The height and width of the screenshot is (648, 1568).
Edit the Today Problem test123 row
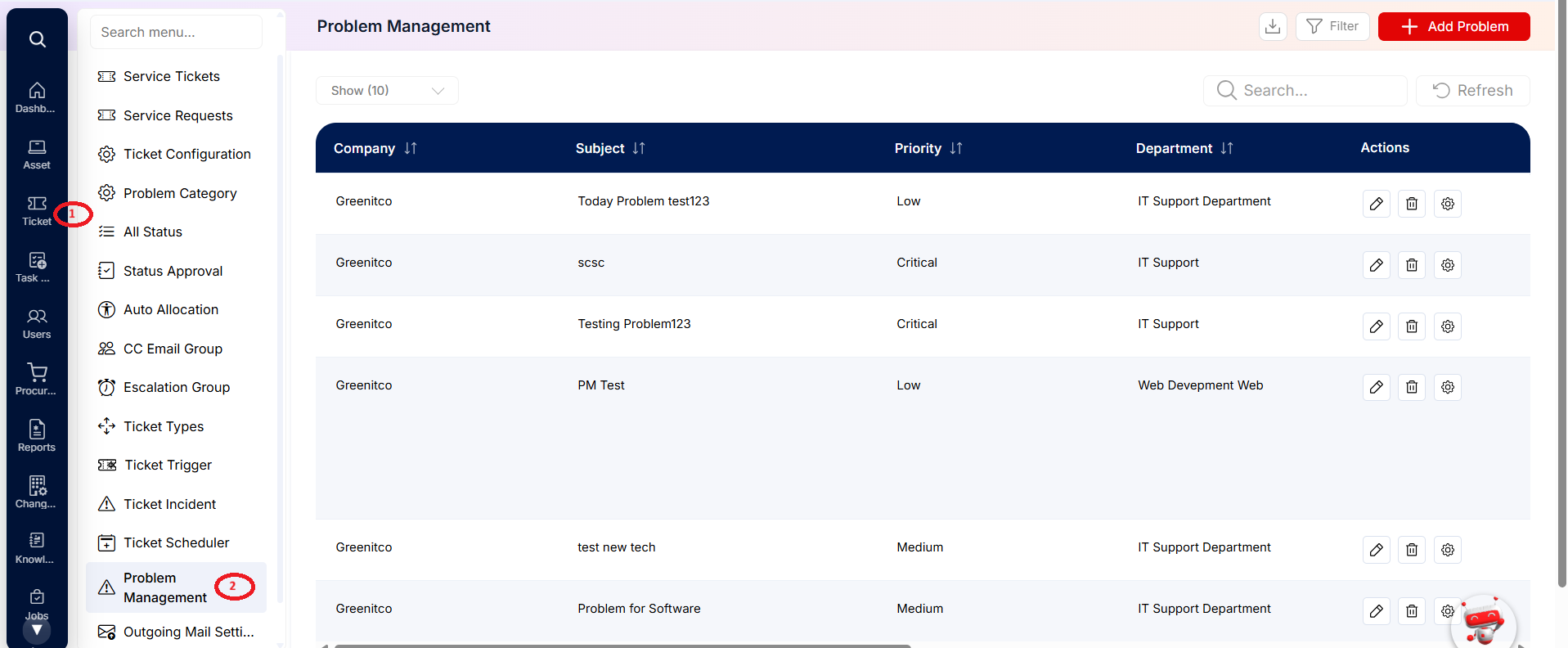(1377, 204)
